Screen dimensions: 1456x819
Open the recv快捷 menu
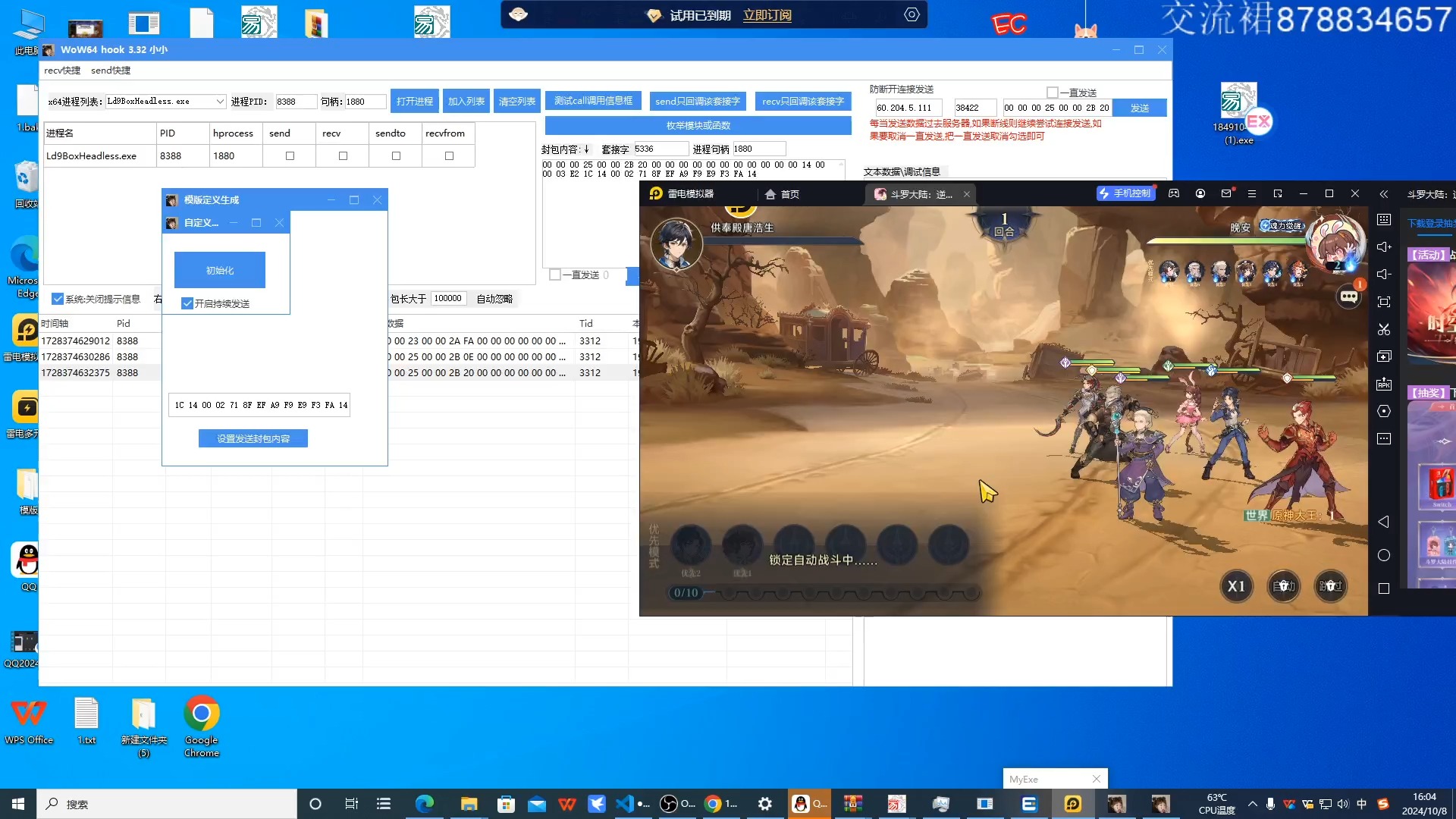(x=62, y=71)
